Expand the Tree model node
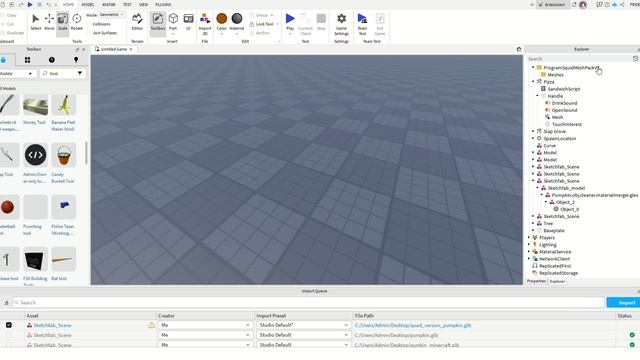The height and width of the screenshot is (360, 640). click(x=533, y=223)
